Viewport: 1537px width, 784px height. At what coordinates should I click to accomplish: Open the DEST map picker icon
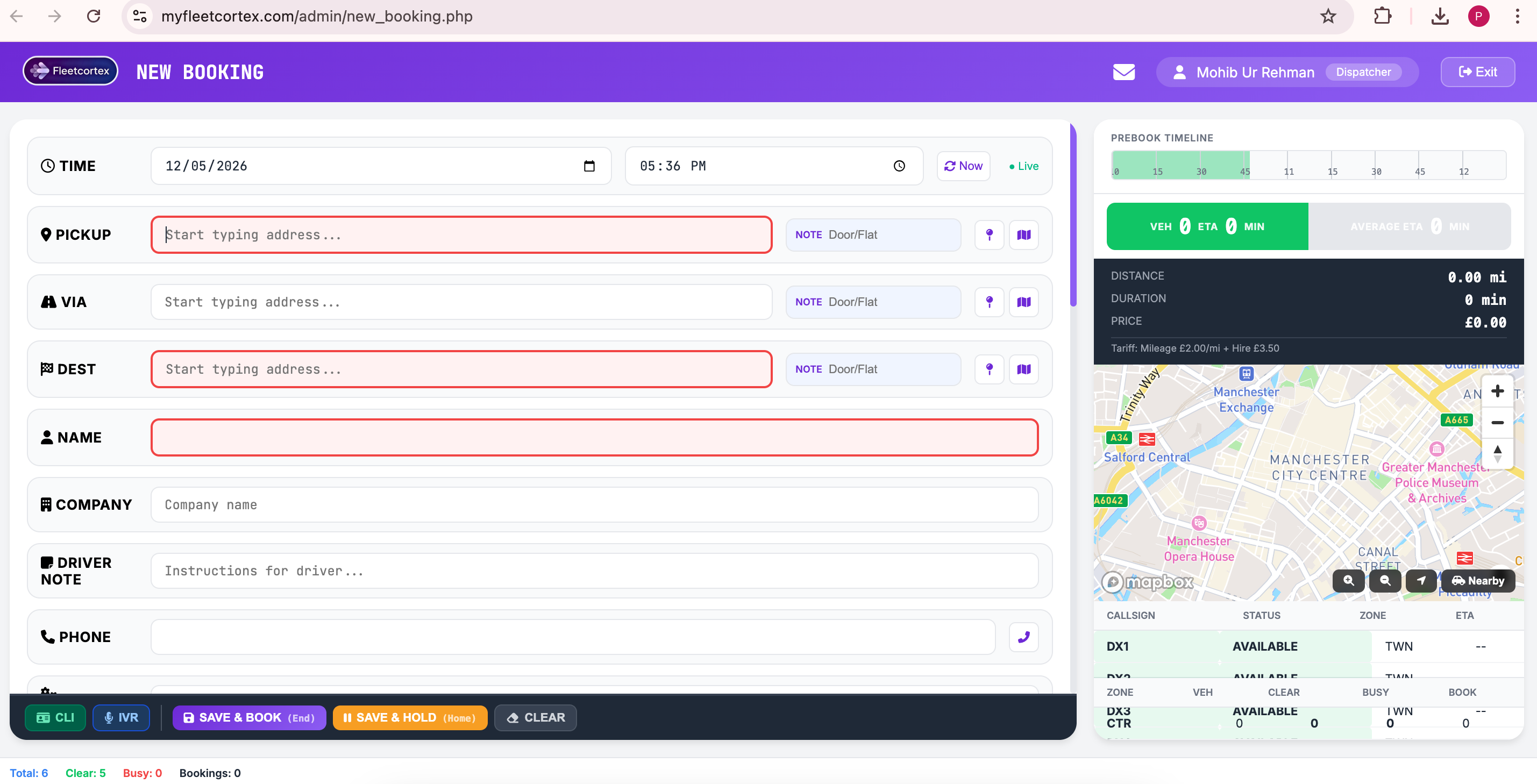pos(1024,369)
